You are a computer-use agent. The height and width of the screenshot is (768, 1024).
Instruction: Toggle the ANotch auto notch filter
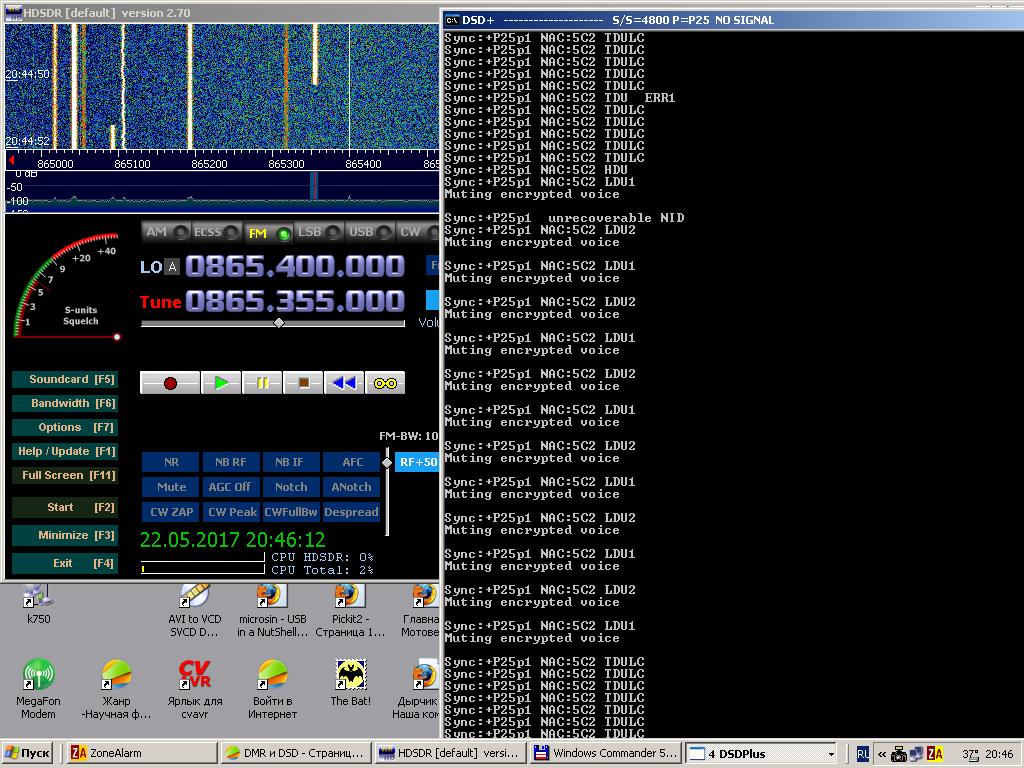(351, 487)
